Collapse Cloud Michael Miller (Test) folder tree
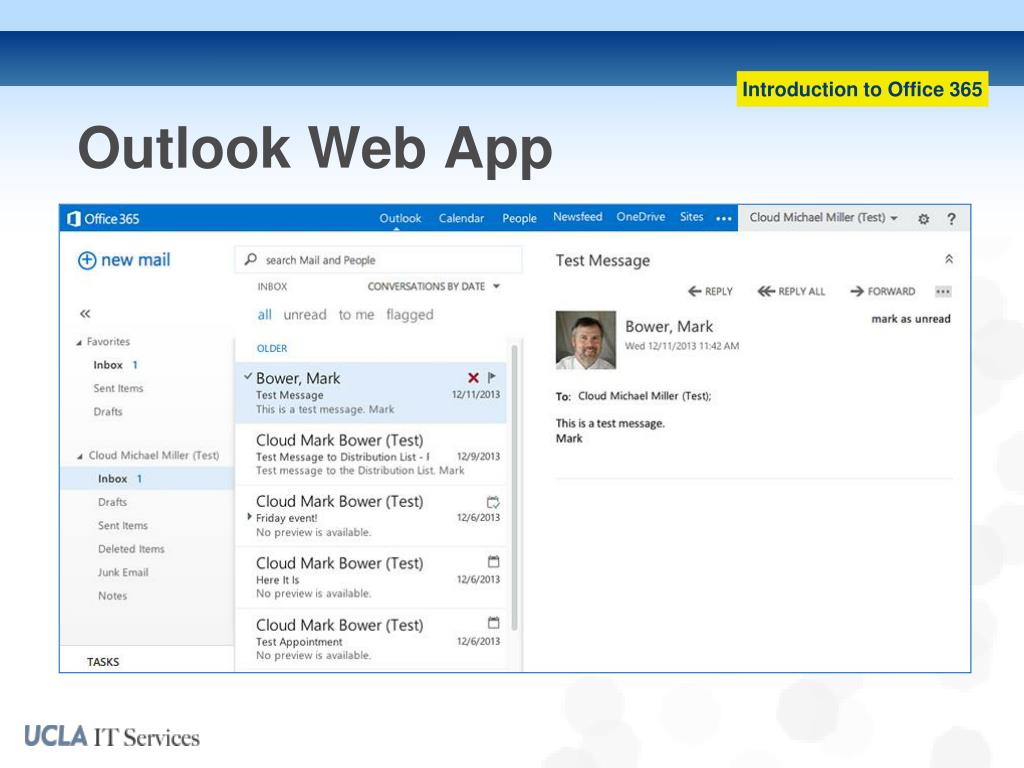The height and width of the screenshot is (768, 1024). (x=80, y=456)
